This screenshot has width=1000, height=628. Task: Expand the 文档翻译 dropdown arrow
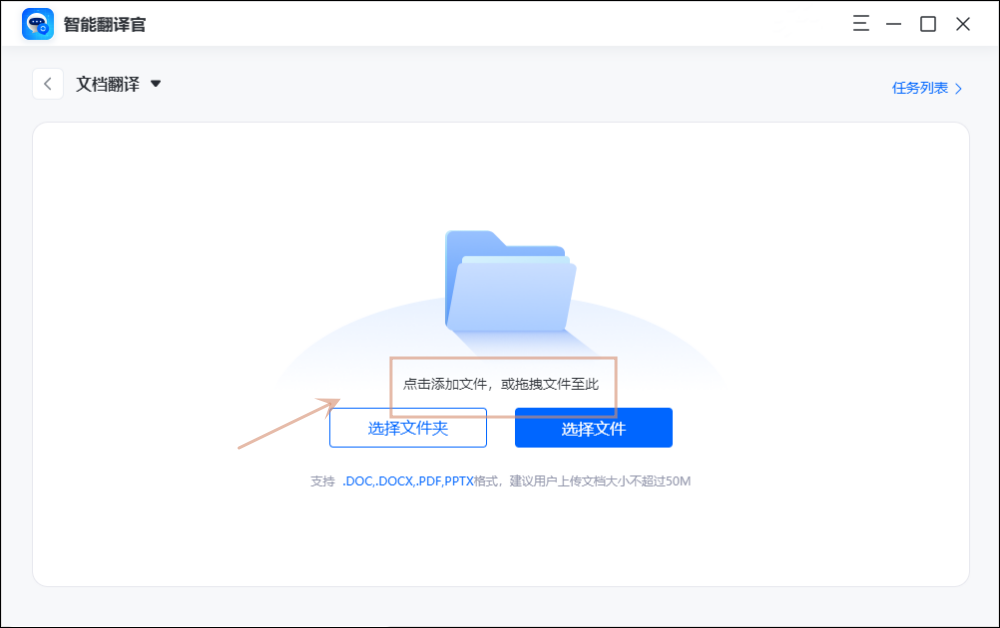tap(156, 84)
